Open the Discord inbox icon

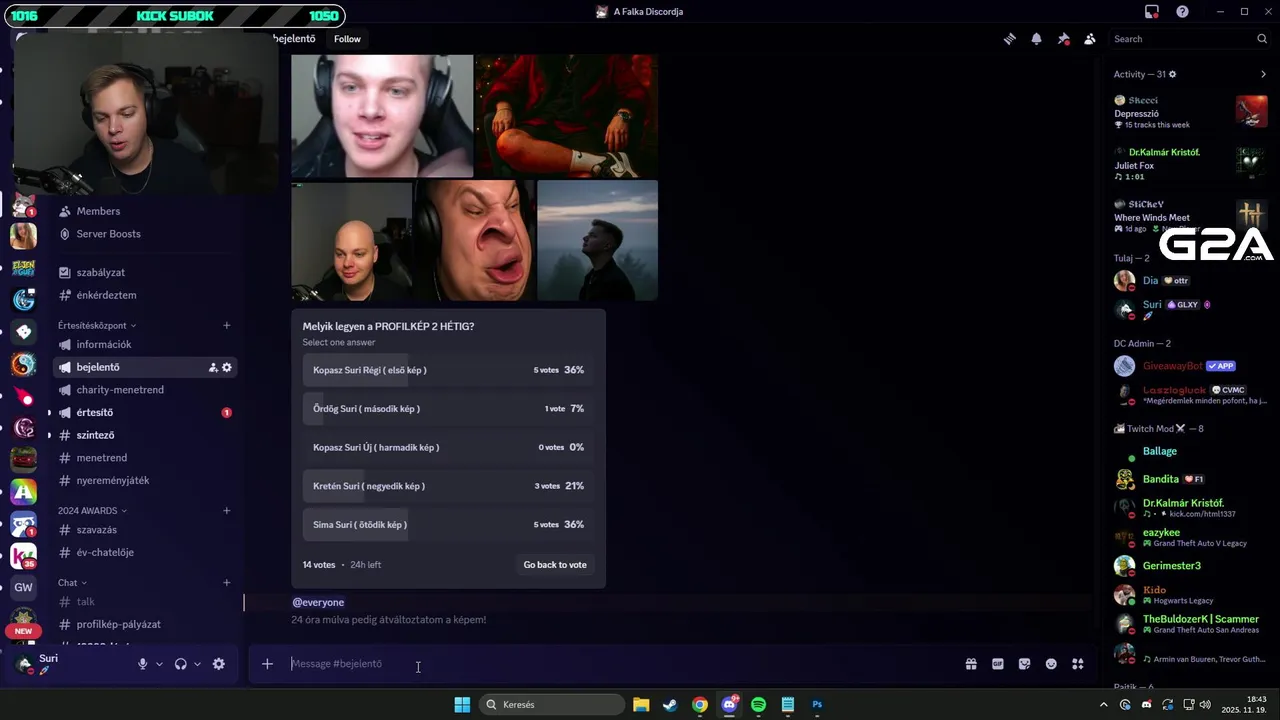[1152, 12]
